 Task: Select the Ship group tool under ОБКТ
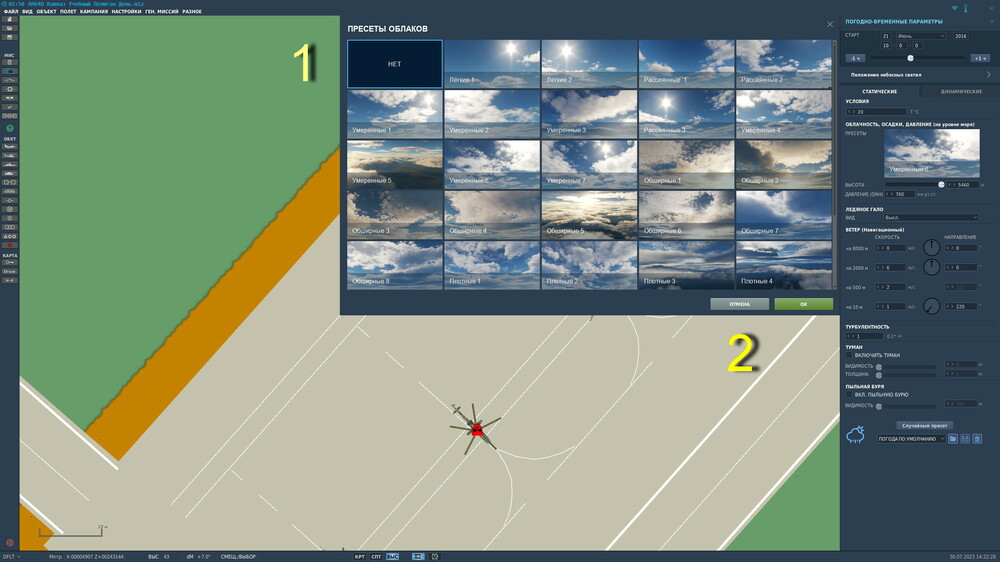[10, 165]
